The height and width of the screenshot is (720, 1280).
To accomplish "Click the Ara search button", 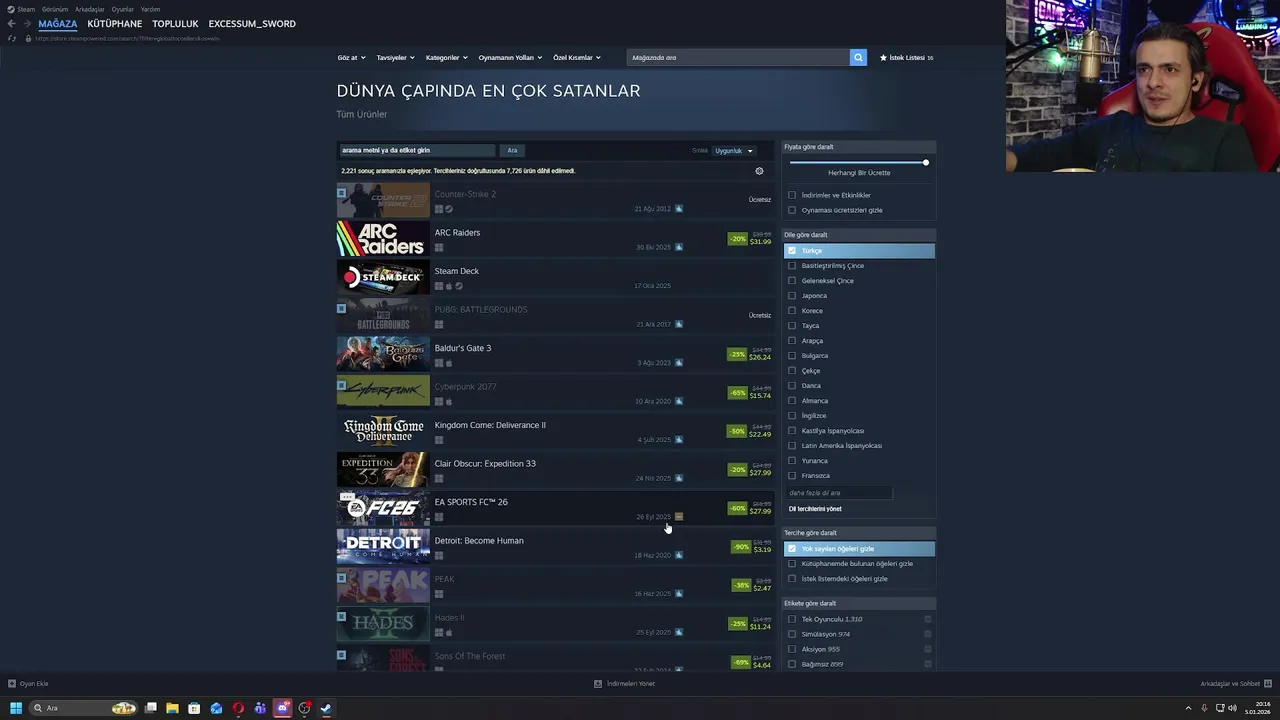I will [512, 150].
